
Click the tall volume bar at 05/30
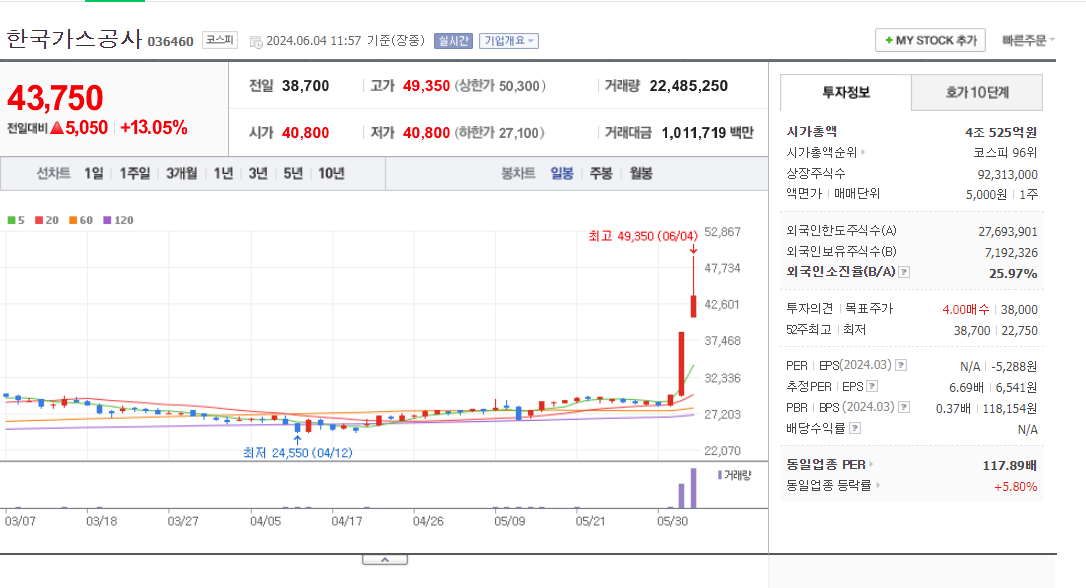[693, 488]
